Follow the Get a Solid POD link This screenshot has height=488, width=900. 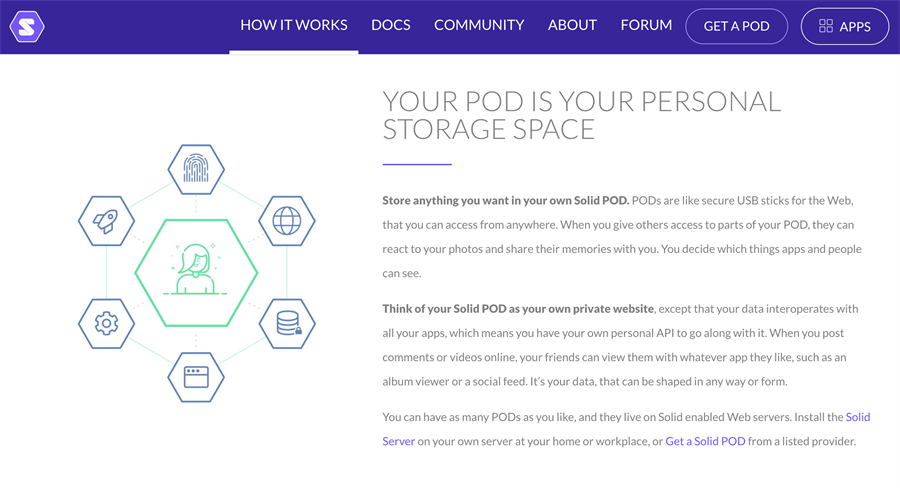pos(705,441)
